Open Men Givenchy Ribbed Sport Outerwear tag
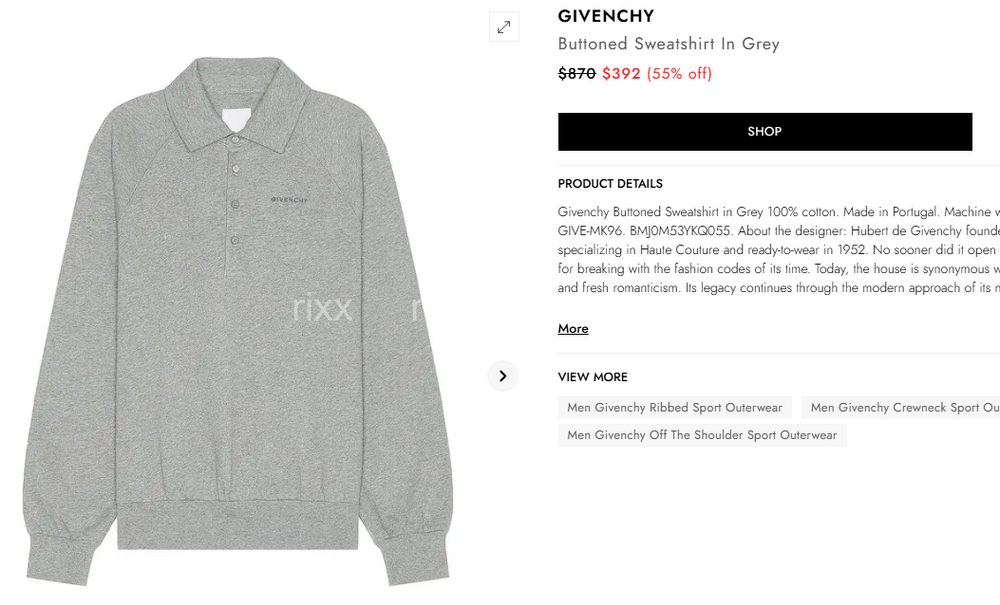The height and width of the screenshot is (605, 1000). [675, 408]
